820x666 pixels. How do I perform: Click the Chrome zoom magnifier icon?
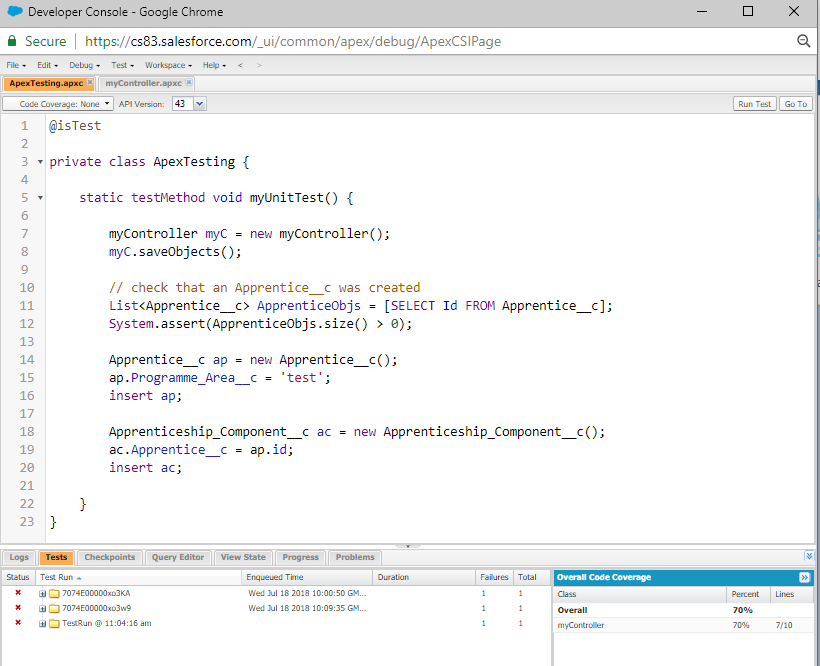[x=803, y=41]
